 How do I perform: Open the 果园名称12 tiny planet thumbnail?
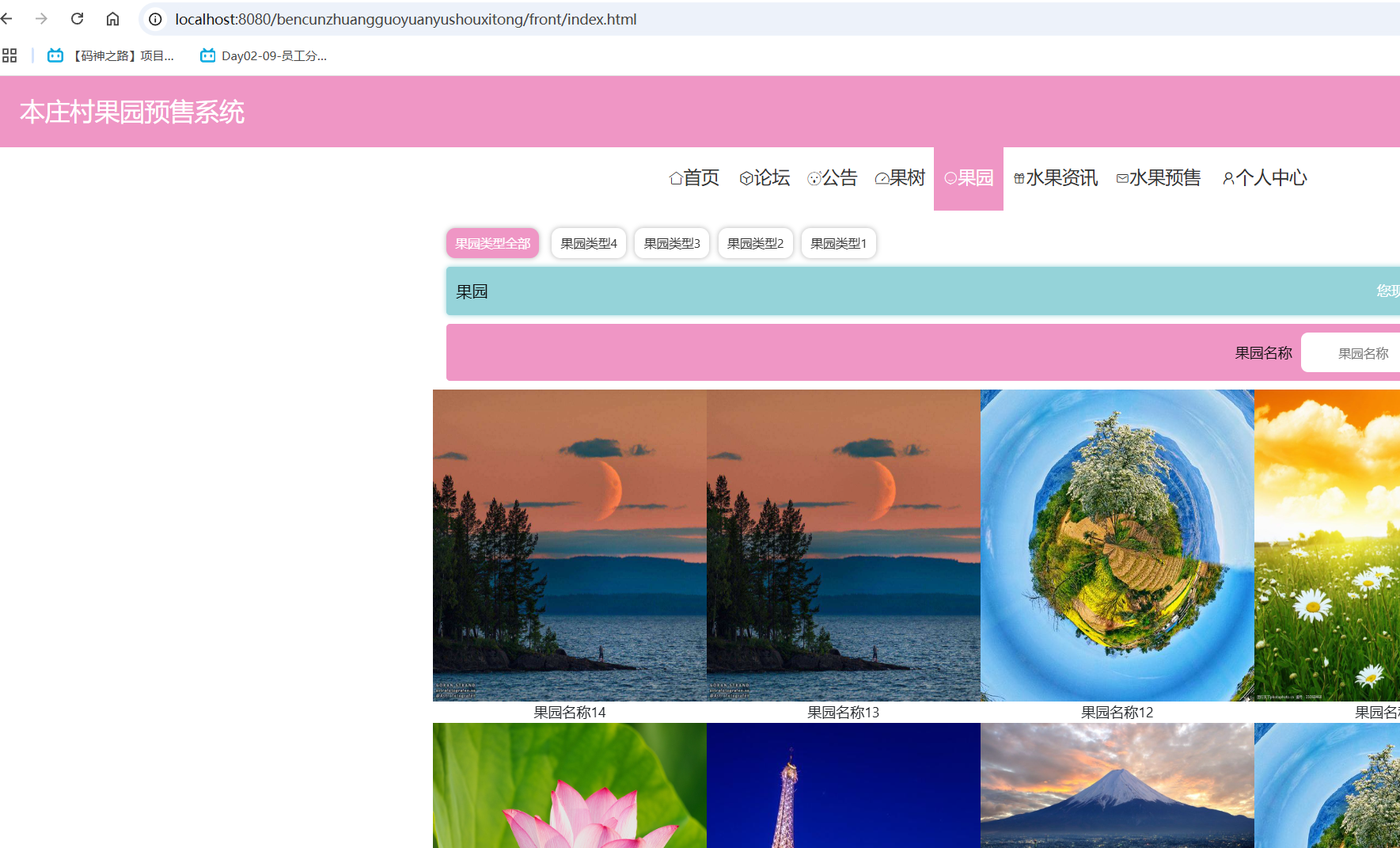click(x=1117, y=546)
